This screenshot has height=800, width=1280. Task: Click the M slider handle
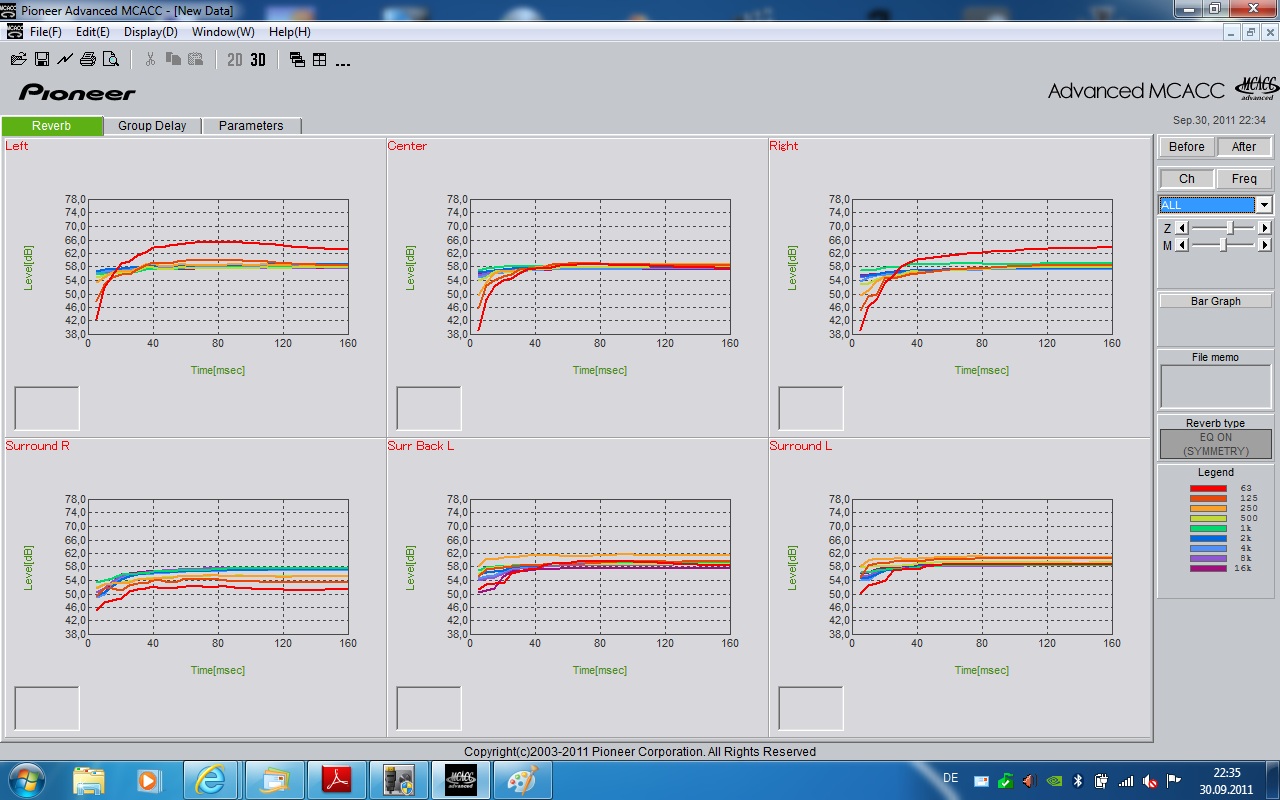tap(1222, 245)
